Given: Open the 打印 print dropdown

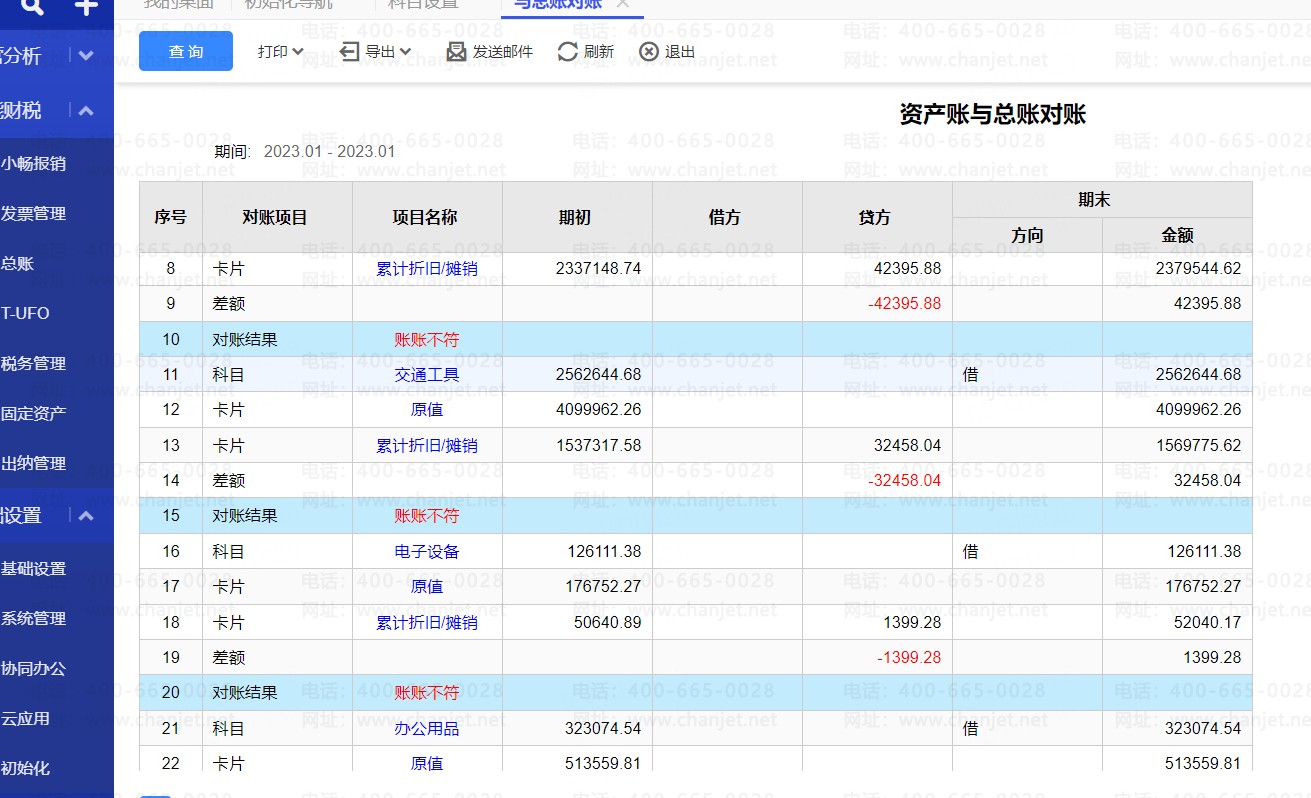Looking at the screenshot, I should click(280, 51).
